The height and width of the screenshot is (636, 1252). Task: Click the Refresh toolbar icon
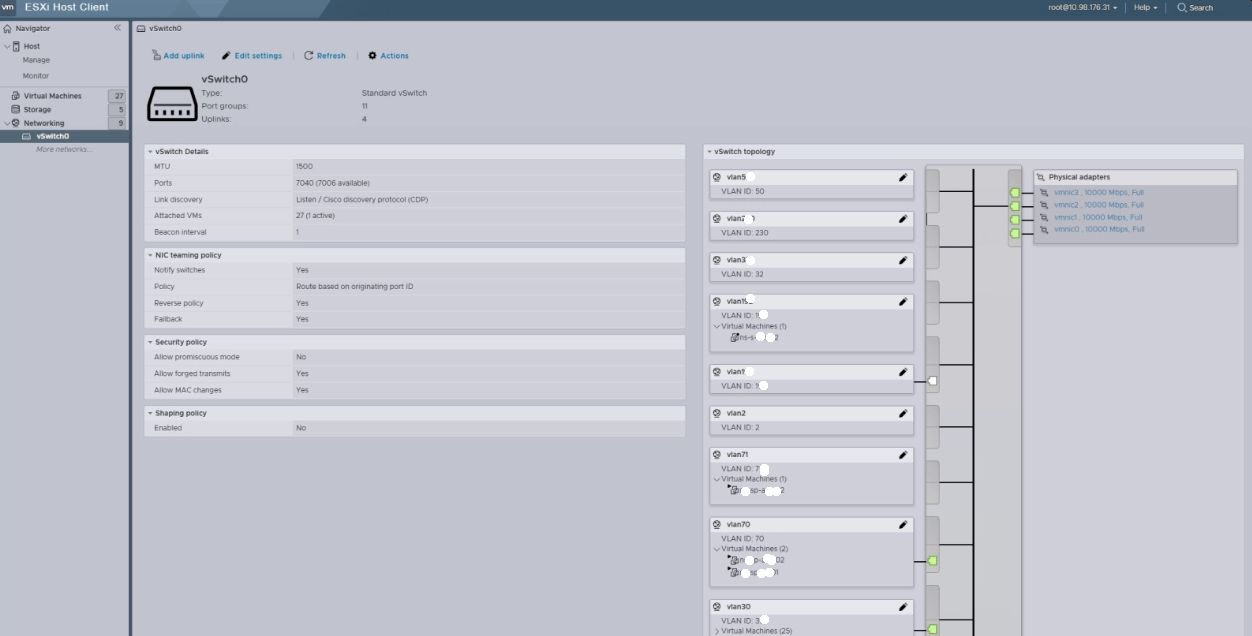309,56
